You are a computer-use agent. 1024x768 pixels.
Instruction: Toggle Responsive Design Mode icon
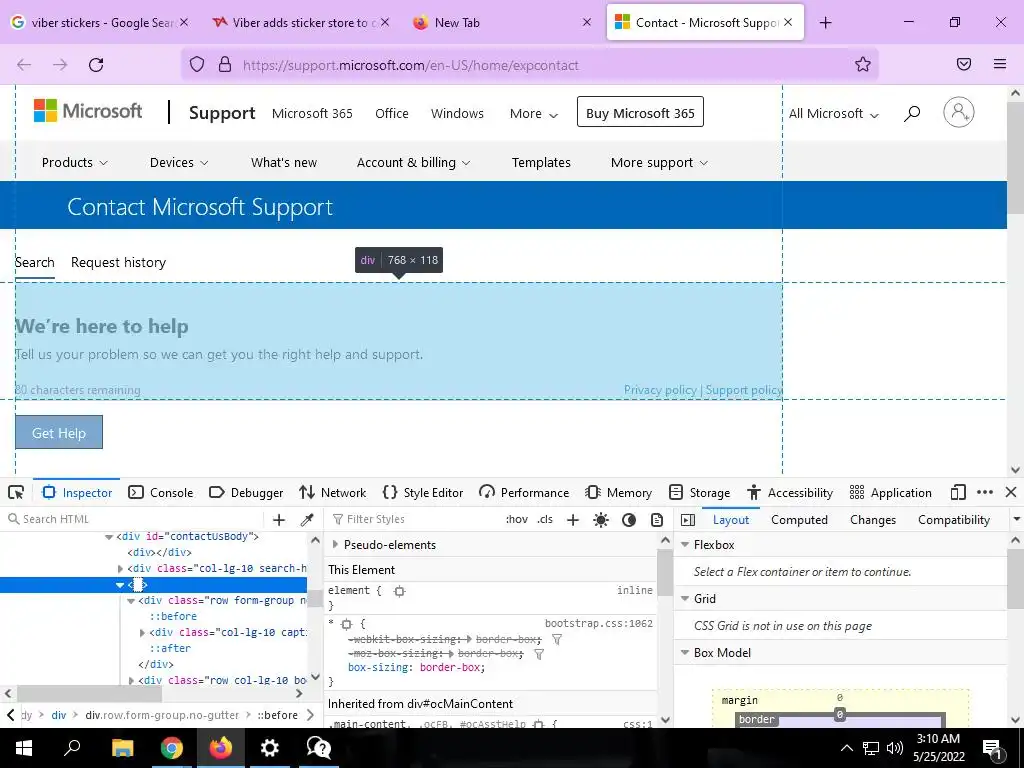pyautogui.click(x=958, y=492)
